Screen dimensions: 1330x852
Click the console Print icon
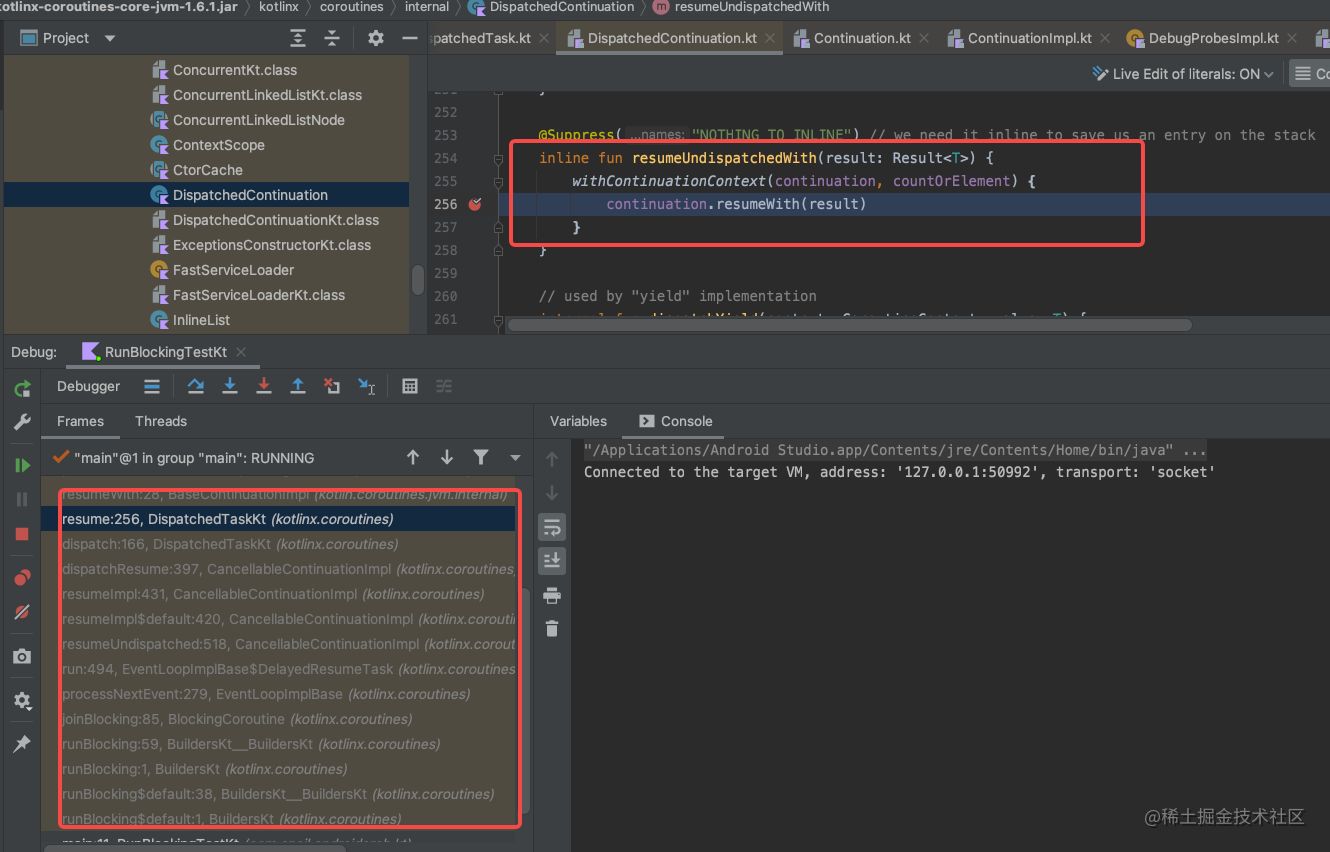[551, 595]
